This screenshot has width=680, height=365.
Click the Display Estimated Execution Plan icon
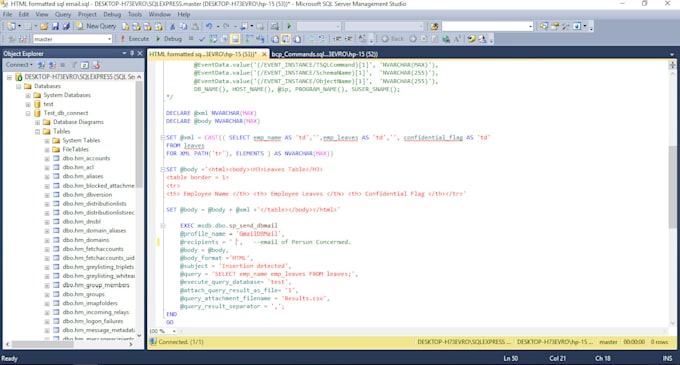point(213,39)
